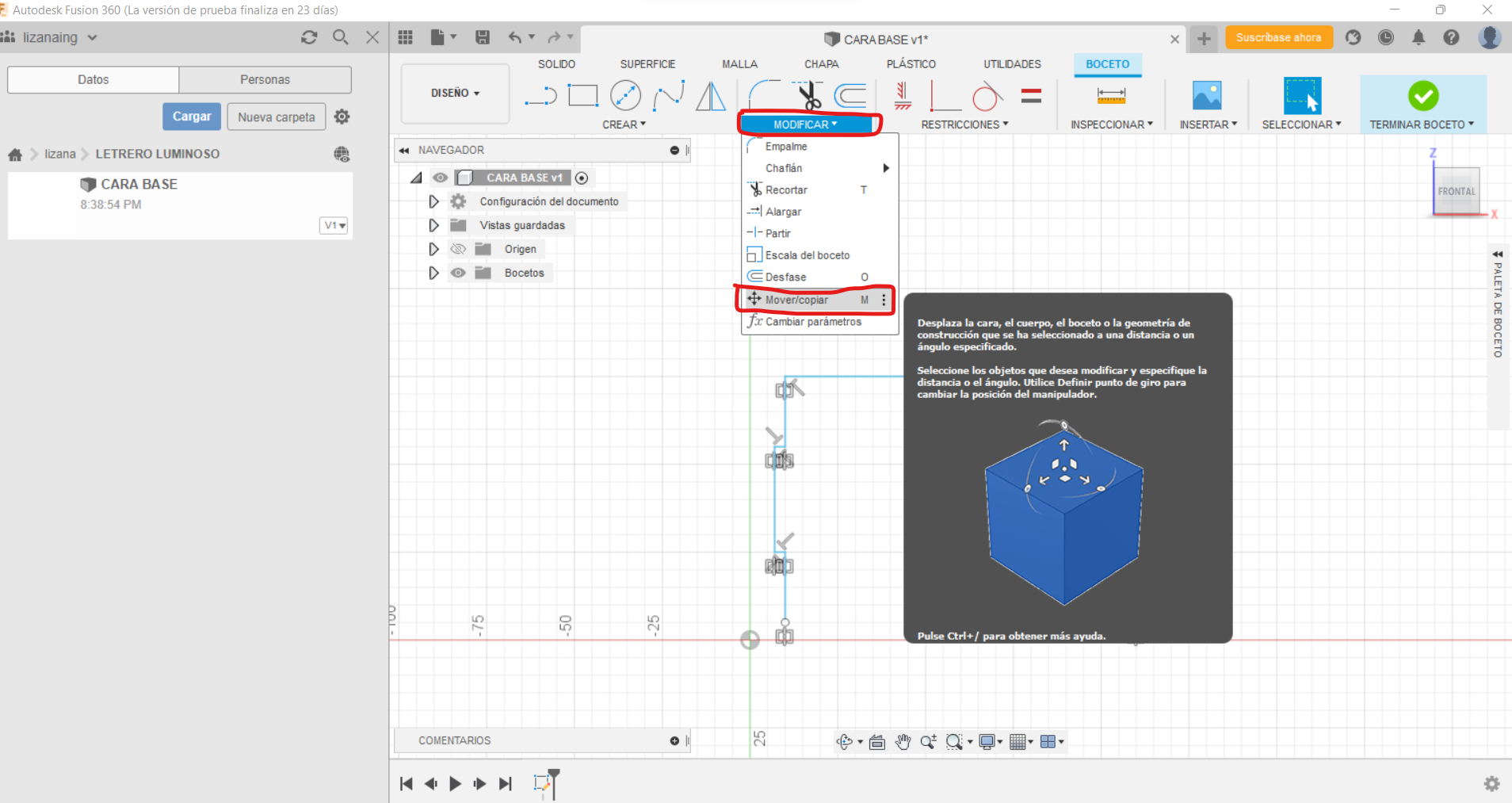Open the V1 version dropdown

point(334,226)
